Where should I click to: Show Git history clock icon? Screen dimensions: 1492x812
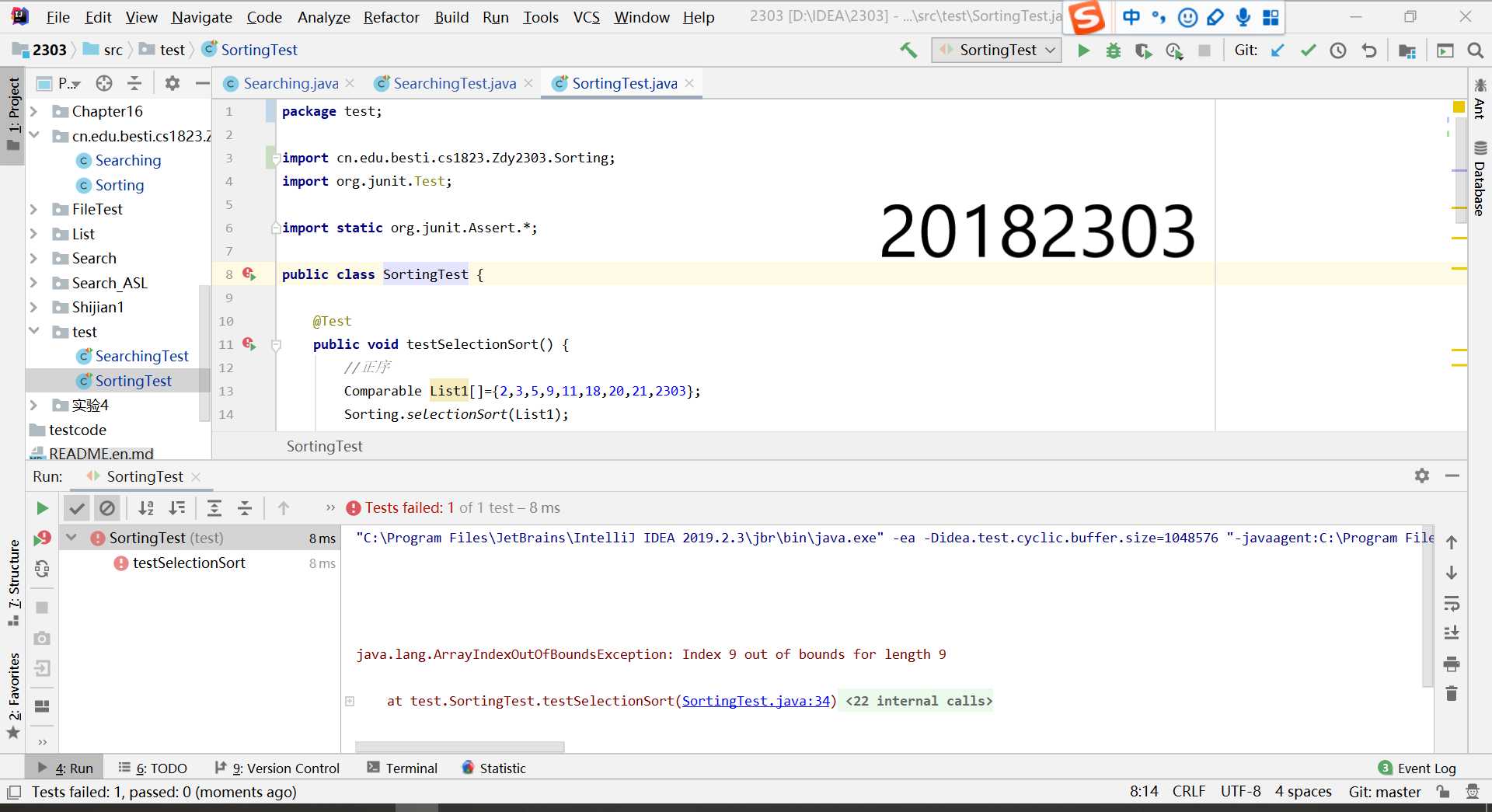1338,51
